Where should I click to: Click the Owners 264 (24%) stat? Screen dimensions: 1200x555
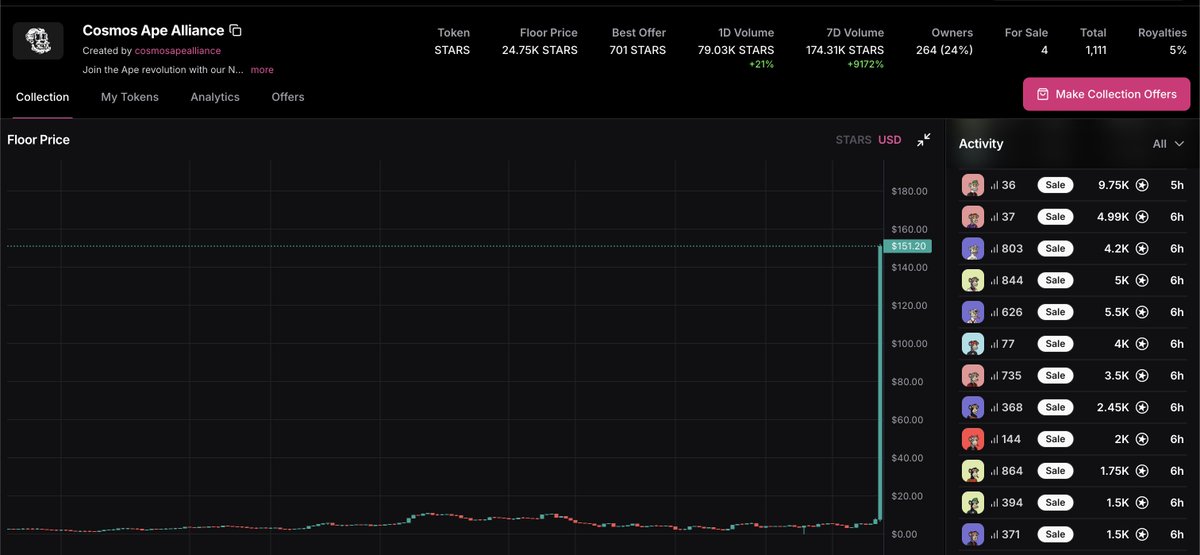click(944, 50)
